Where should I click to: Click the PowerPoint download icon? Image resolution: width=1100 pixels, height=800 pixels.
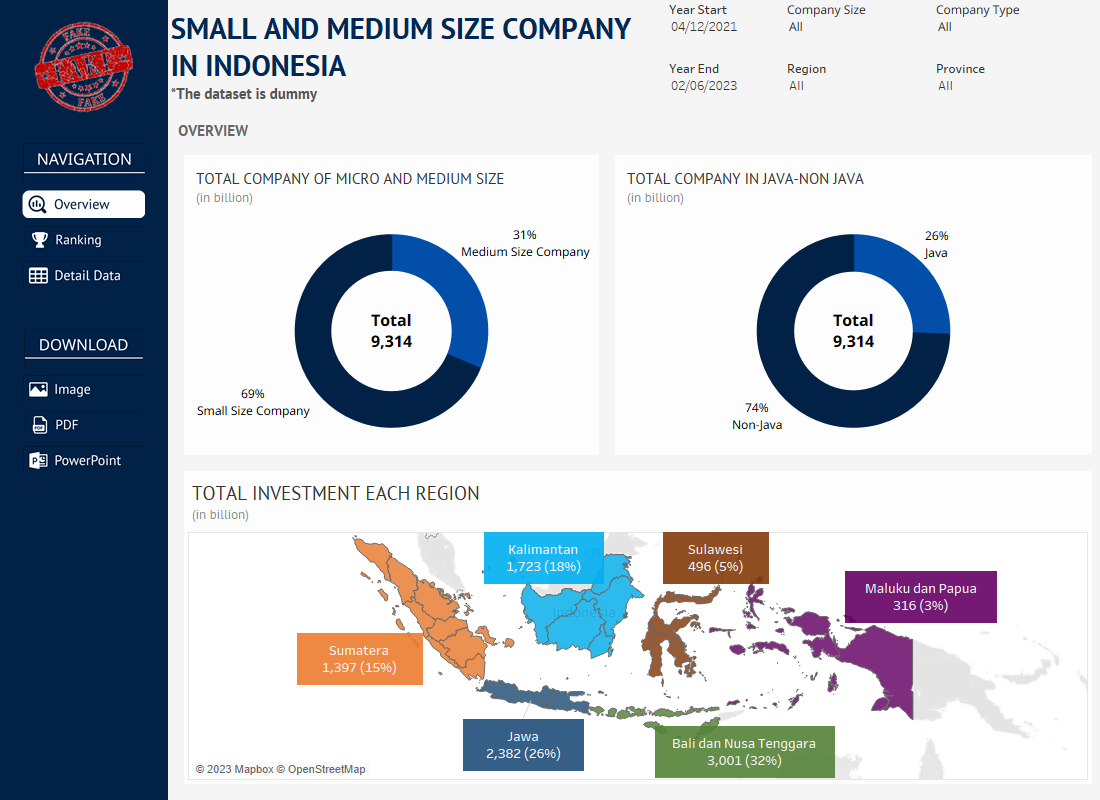click(38, 461)
